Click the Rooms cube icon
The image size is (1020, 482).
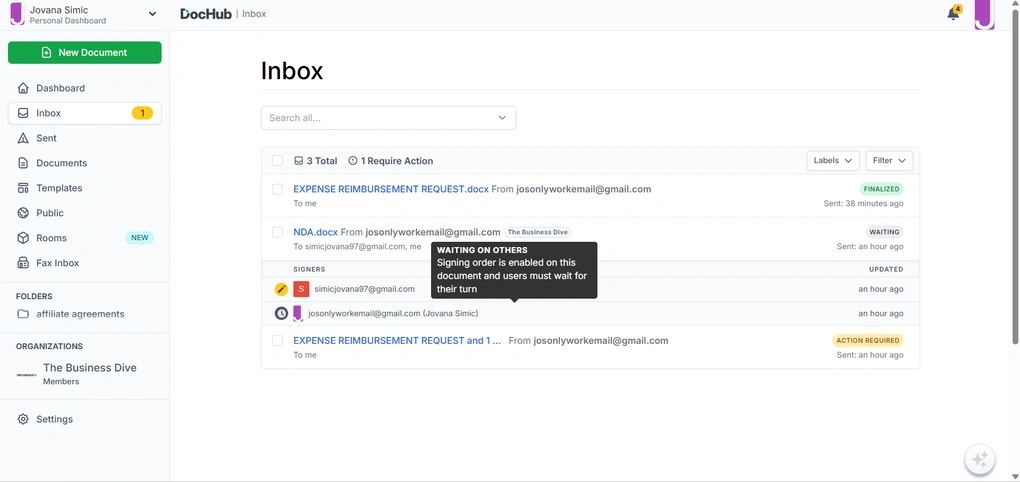click(23, 238)
